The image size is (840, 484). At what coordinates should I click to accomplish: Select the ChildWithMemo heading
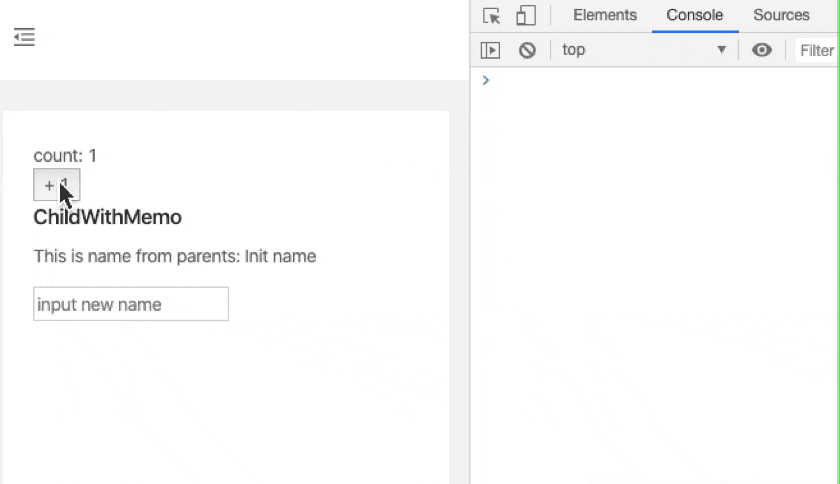click(x=108, y=217)
